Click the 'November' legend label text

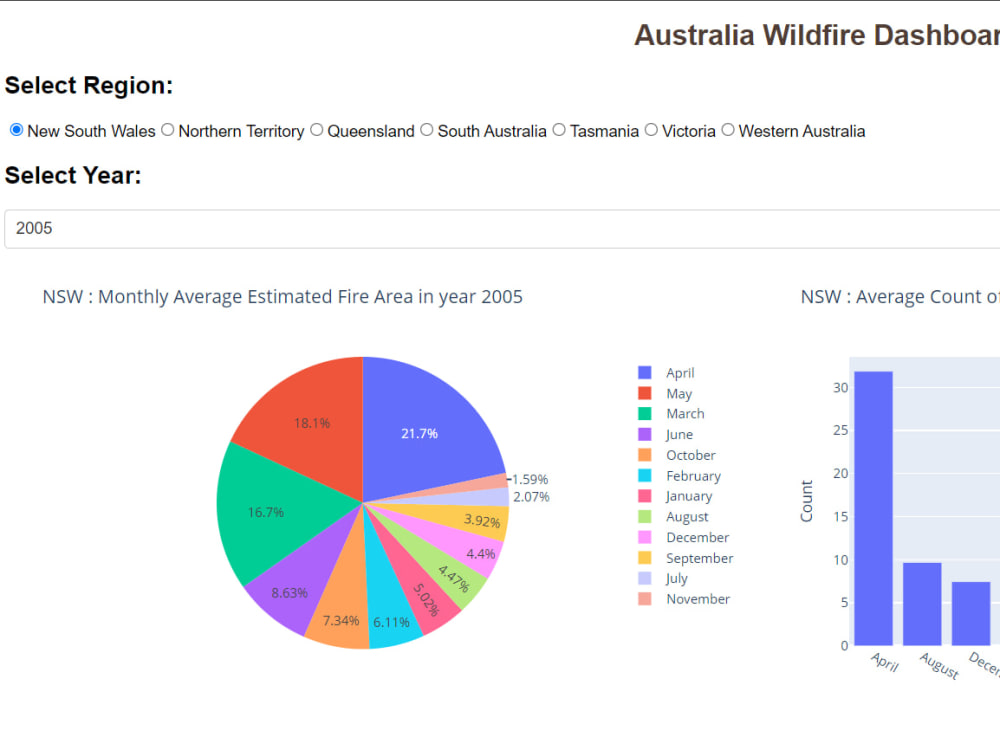(698, 599)
